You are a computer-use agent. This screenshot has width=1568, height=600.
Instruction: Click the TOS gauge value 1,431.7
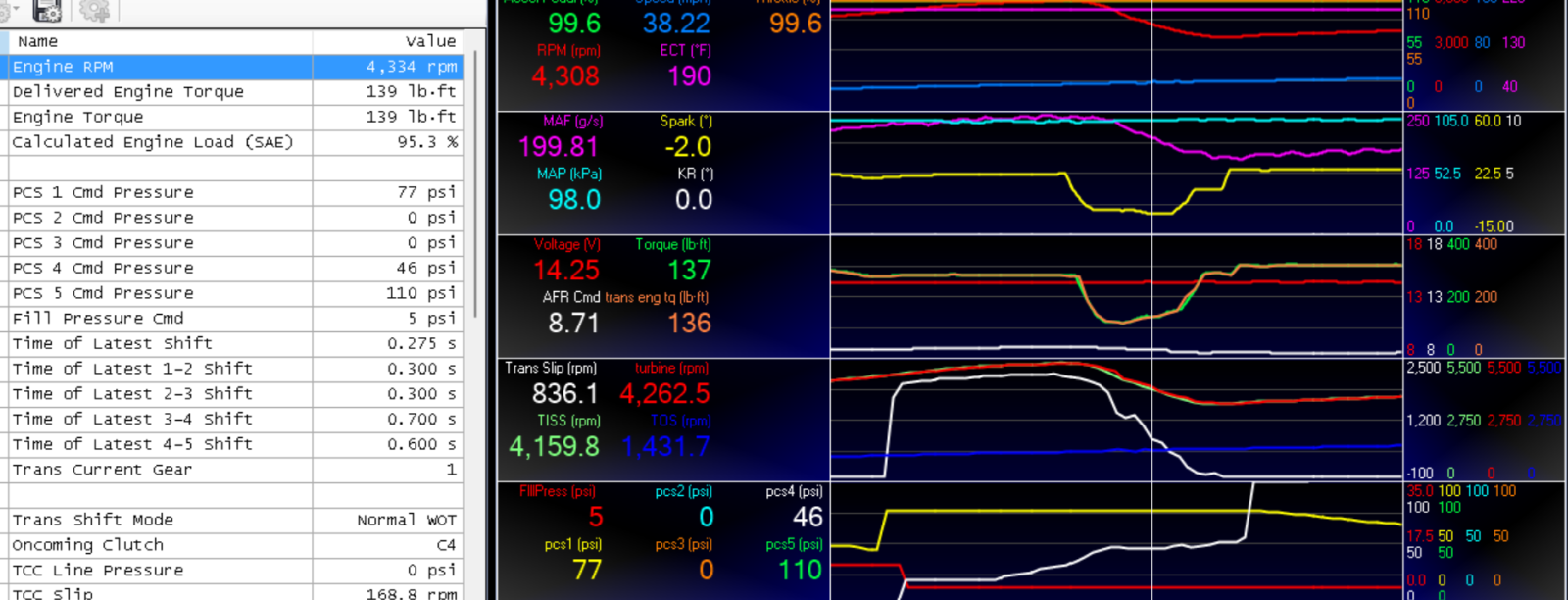click(665, 447)
